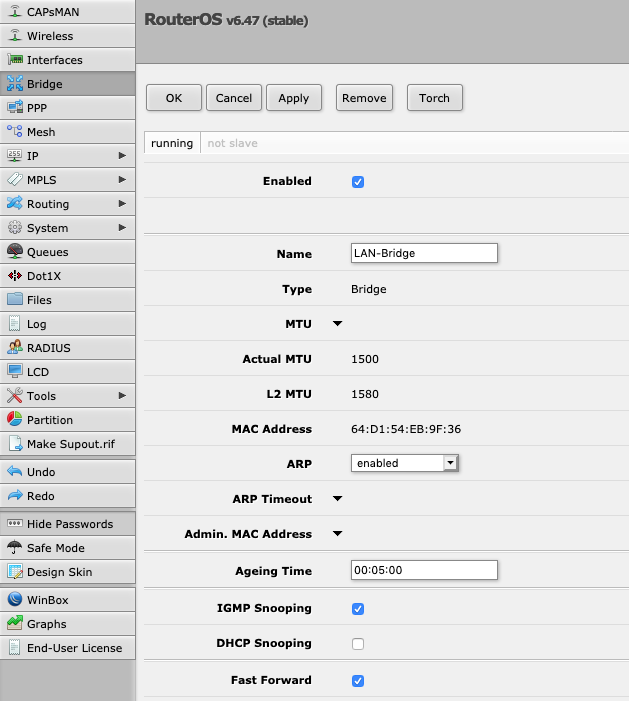The width and height of the screenshot is (629, 701).
Task: Click the System gear icon
Action: pyautogui.click(x=15, y=228)
